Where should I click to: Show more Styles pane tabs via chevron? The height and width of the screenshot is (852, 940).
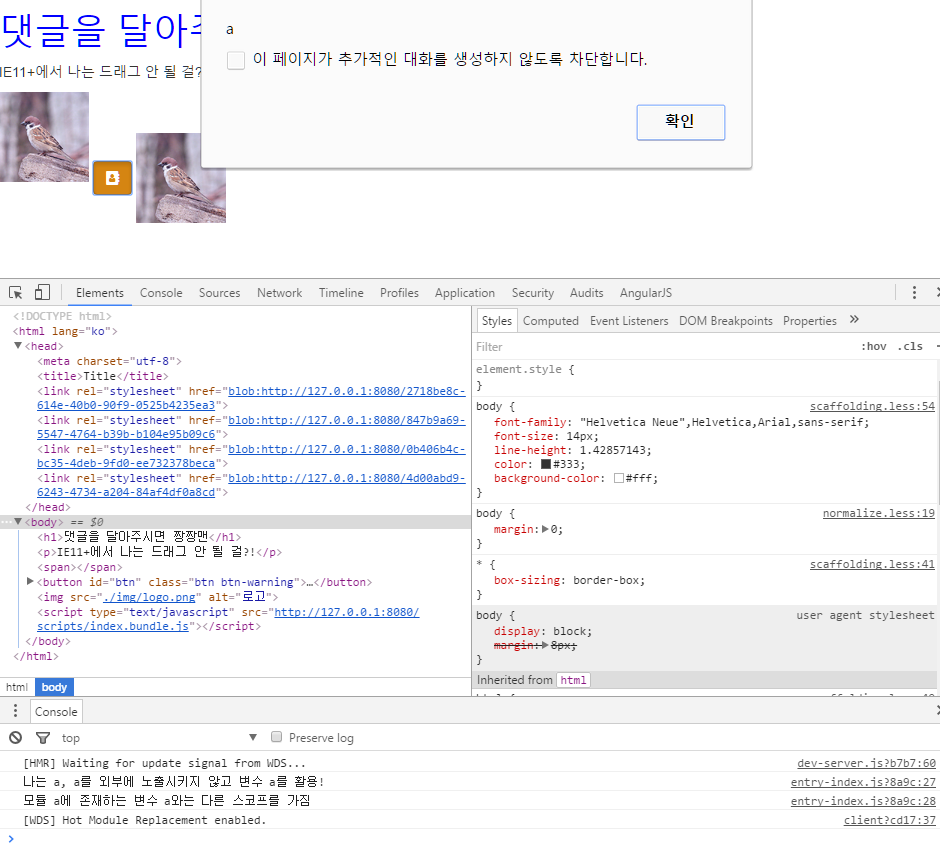pyautogui.click(x=854, y=320)
